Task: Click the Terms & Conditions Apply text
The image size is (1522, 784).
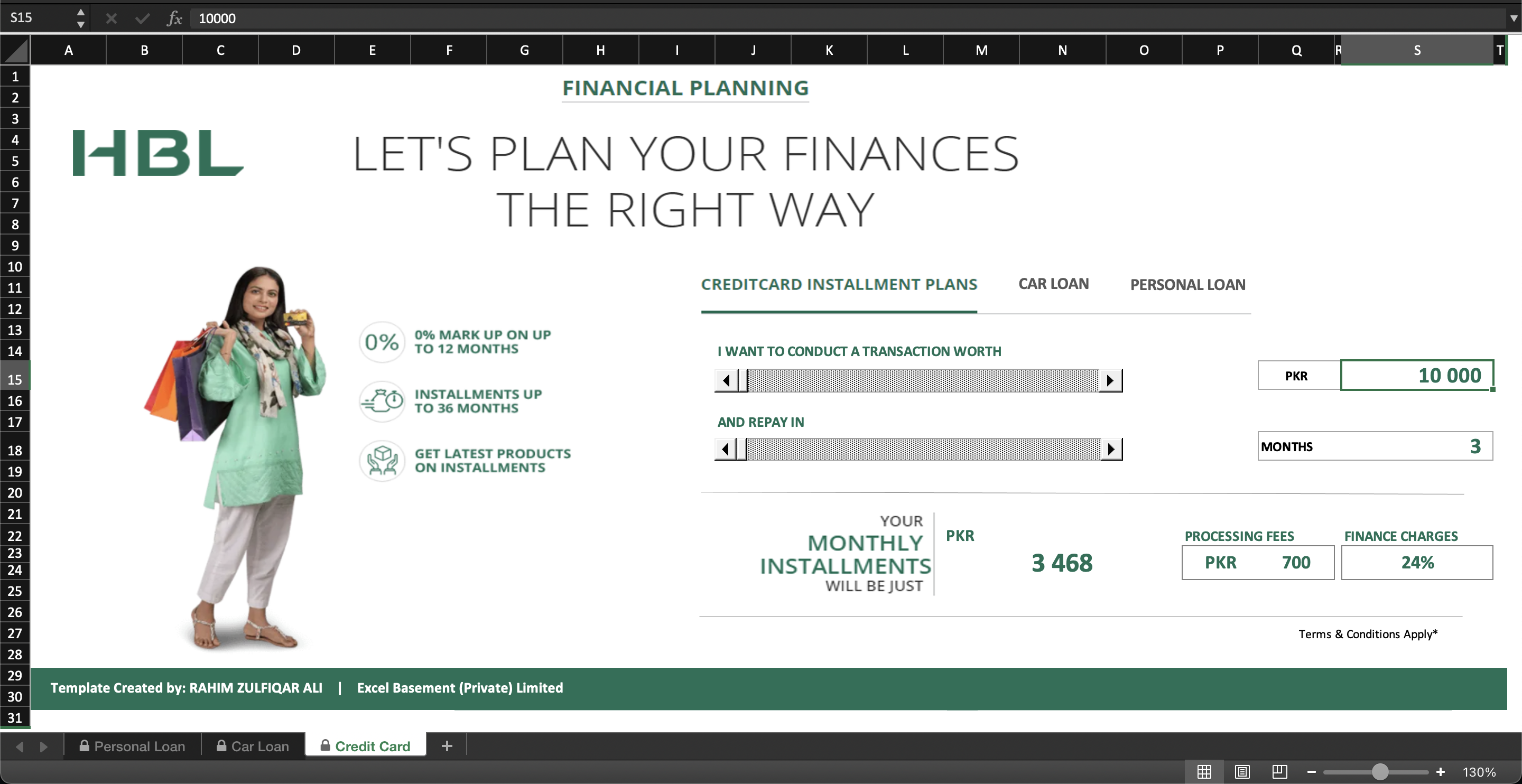Action: 1368,634
